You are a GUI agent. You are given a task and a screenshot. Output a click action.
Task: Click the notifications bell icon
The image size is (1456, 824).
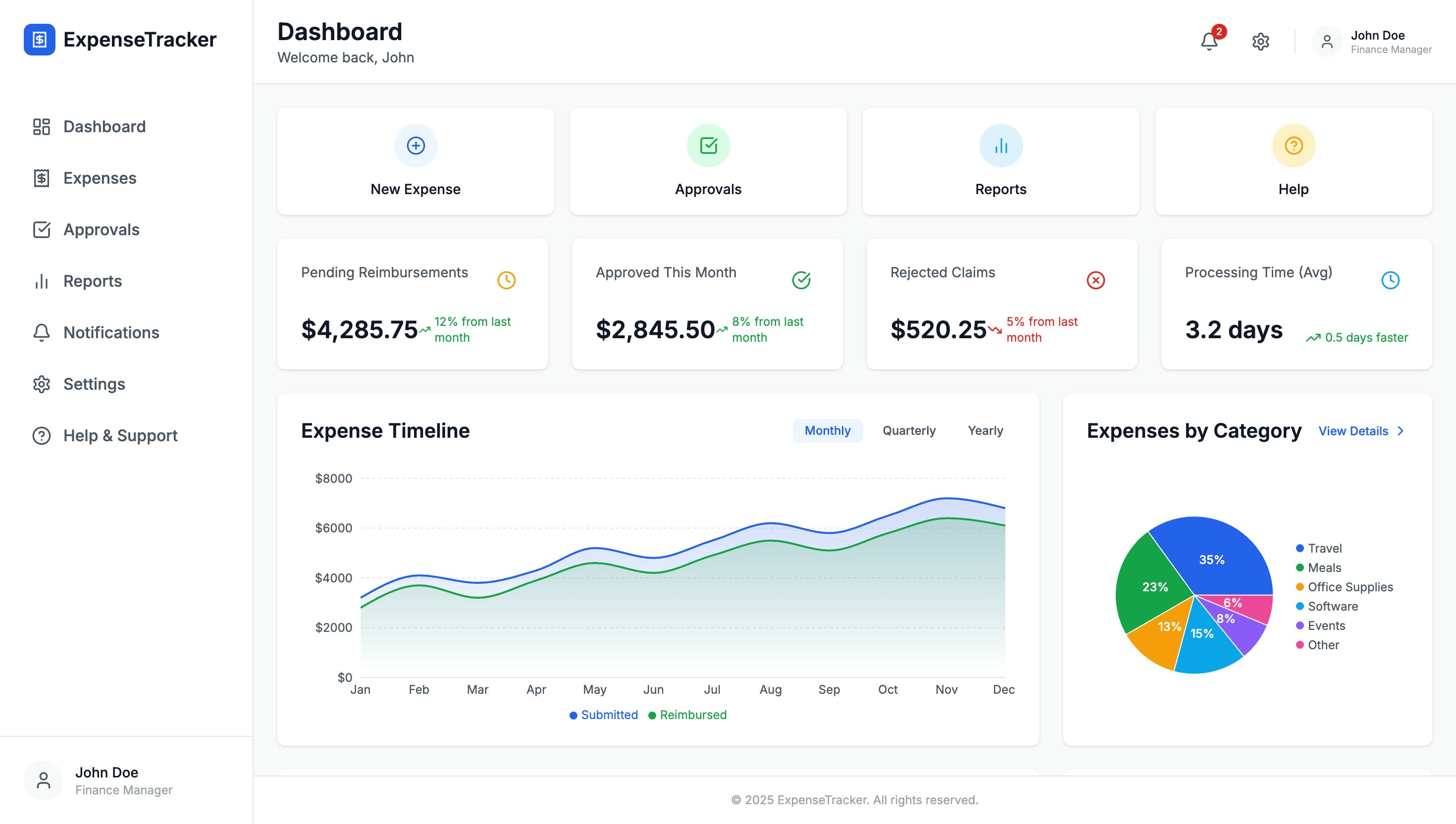1208,41
